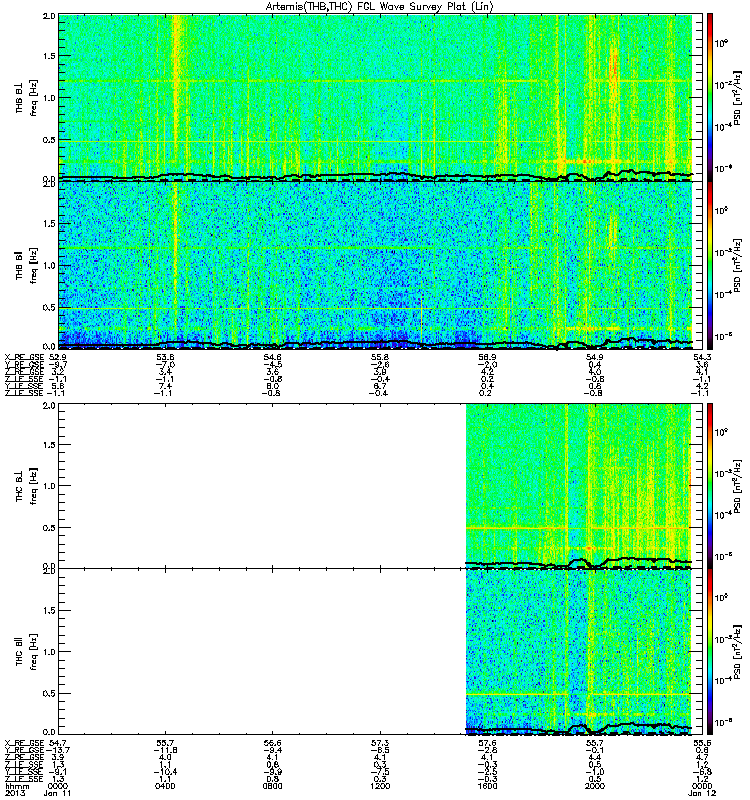Screen dimensions: 750x800
Task: Click the PSD [nT²/Hz] label of THB B∥ panel
Action: tap(738, 265)
